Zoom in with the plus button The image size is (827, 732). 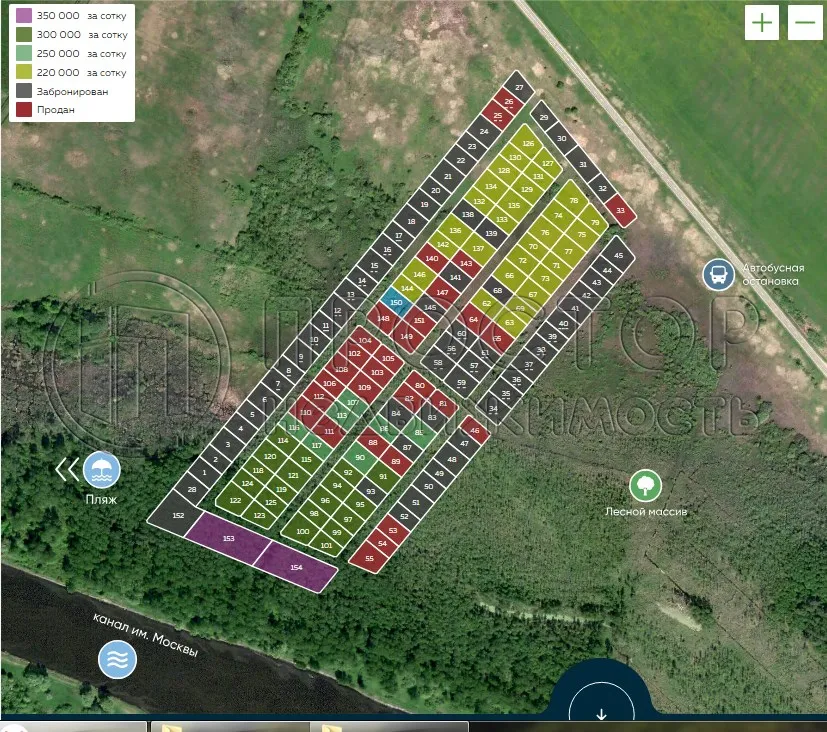tap(762, 23)
